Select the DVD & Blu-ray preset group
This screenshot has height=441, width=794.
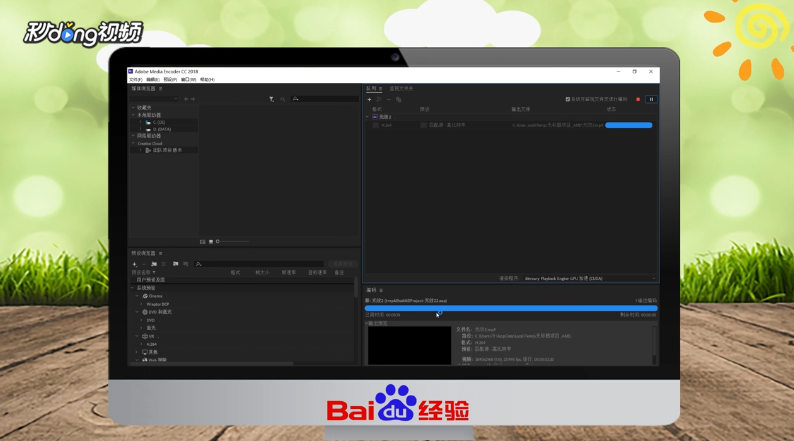(160, 312)
